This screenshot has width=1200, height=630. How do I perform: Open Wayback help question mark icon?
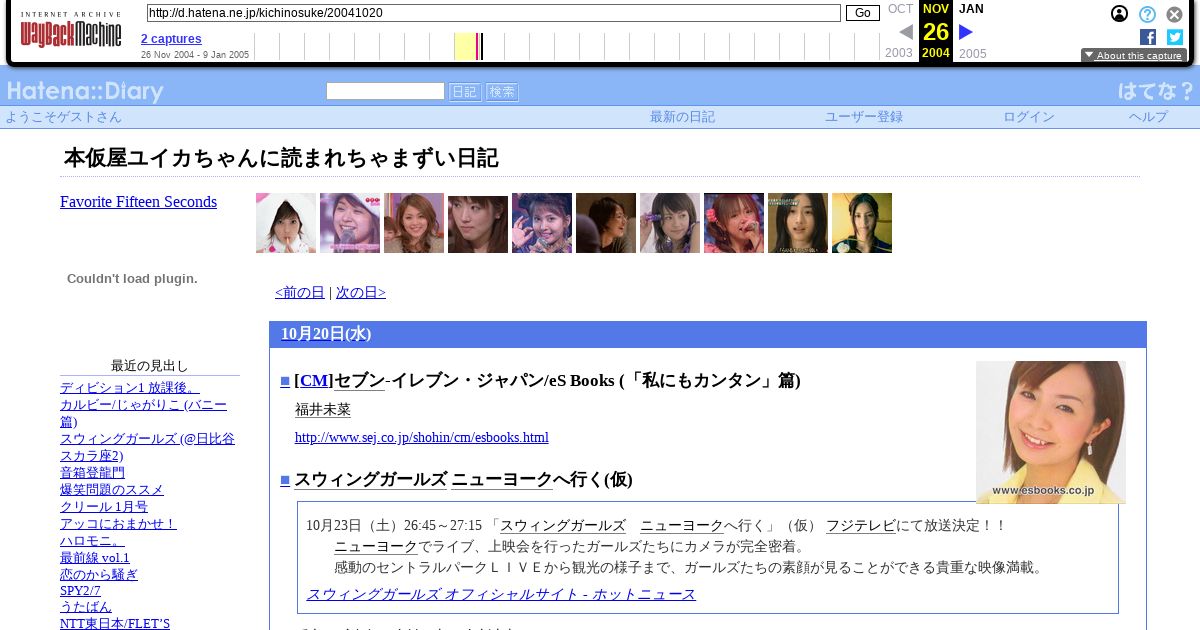1147,14
